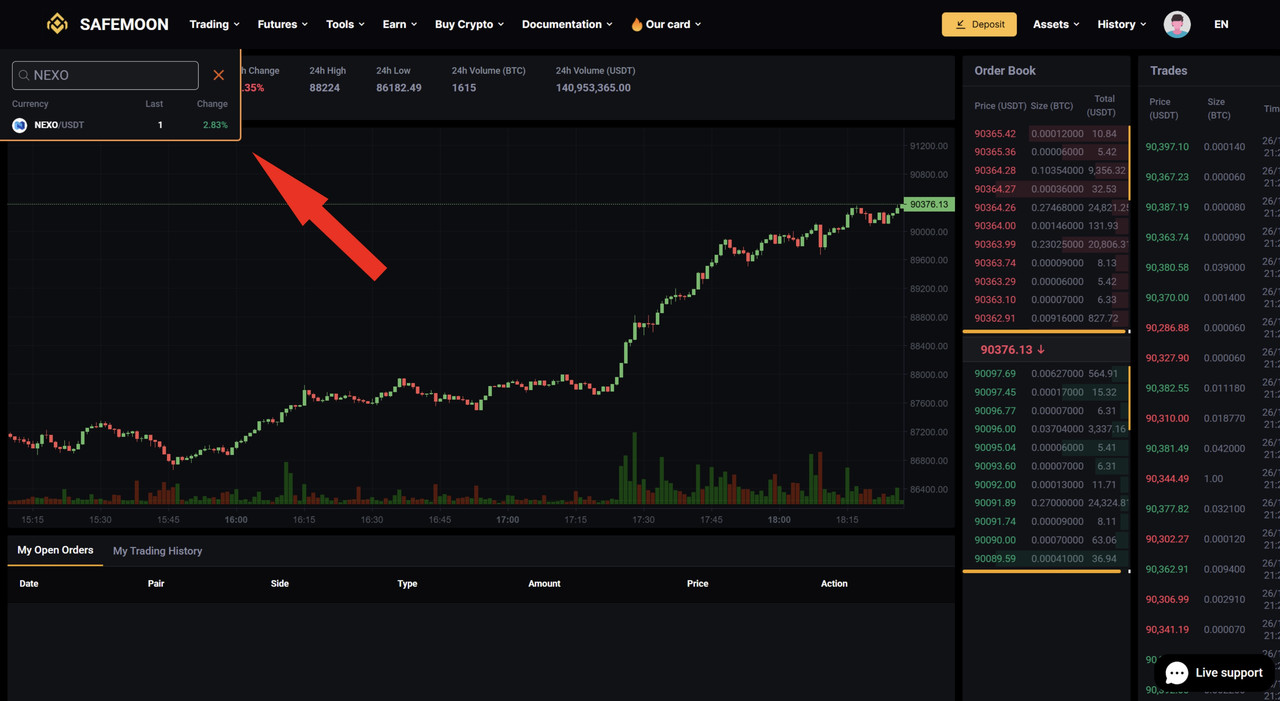Select bid order at 90096.00
Image resolution: width=1280 pixels, height=701 pixels.
pyautogui.click(x=1046, y=429)
